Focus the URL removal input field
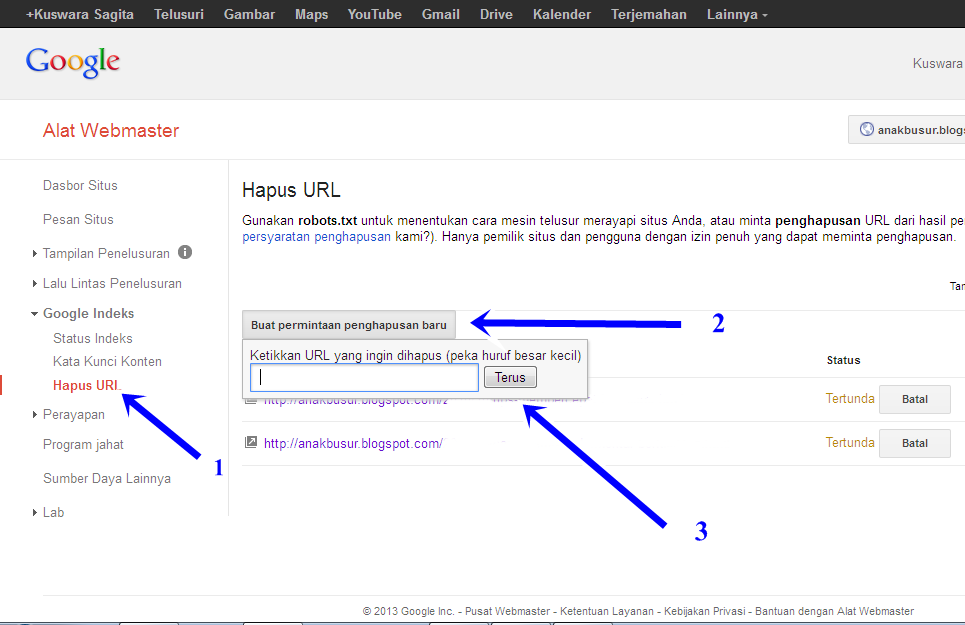This screenshot has height=625, width=965. [364, 377]
